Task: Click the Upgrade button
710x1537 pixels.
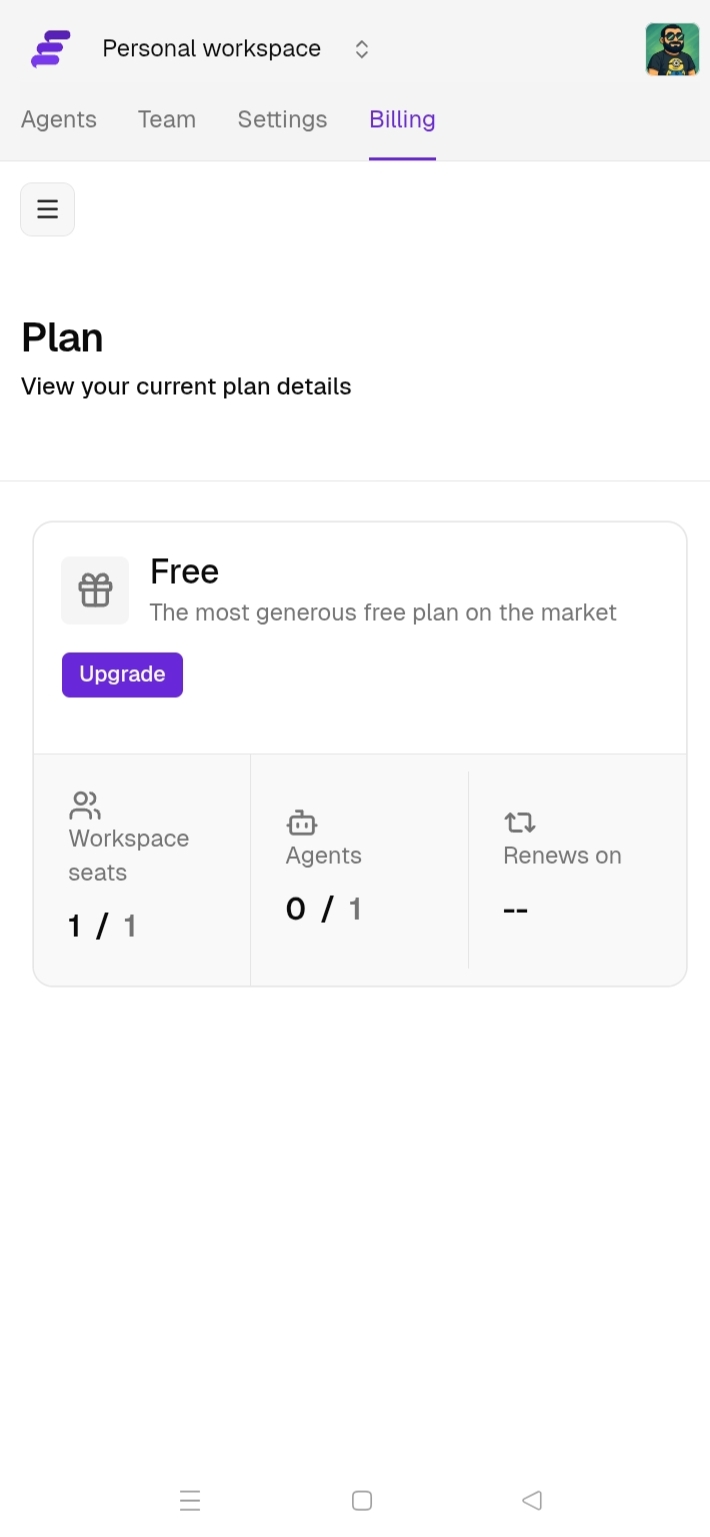Action: (122, 674)
